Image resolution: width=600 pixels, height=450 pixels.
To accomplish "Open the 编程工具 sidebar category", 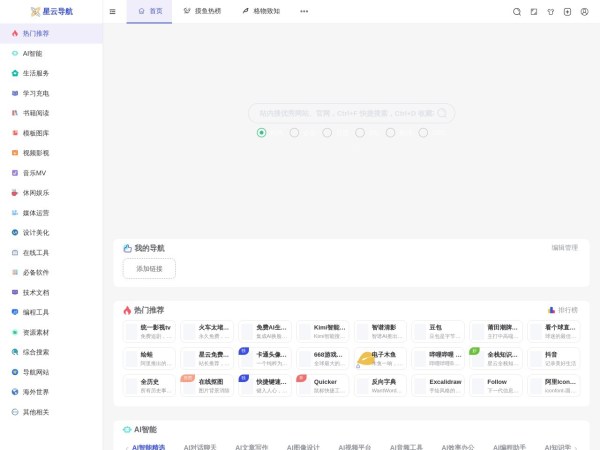I will [x=35, y=312].
